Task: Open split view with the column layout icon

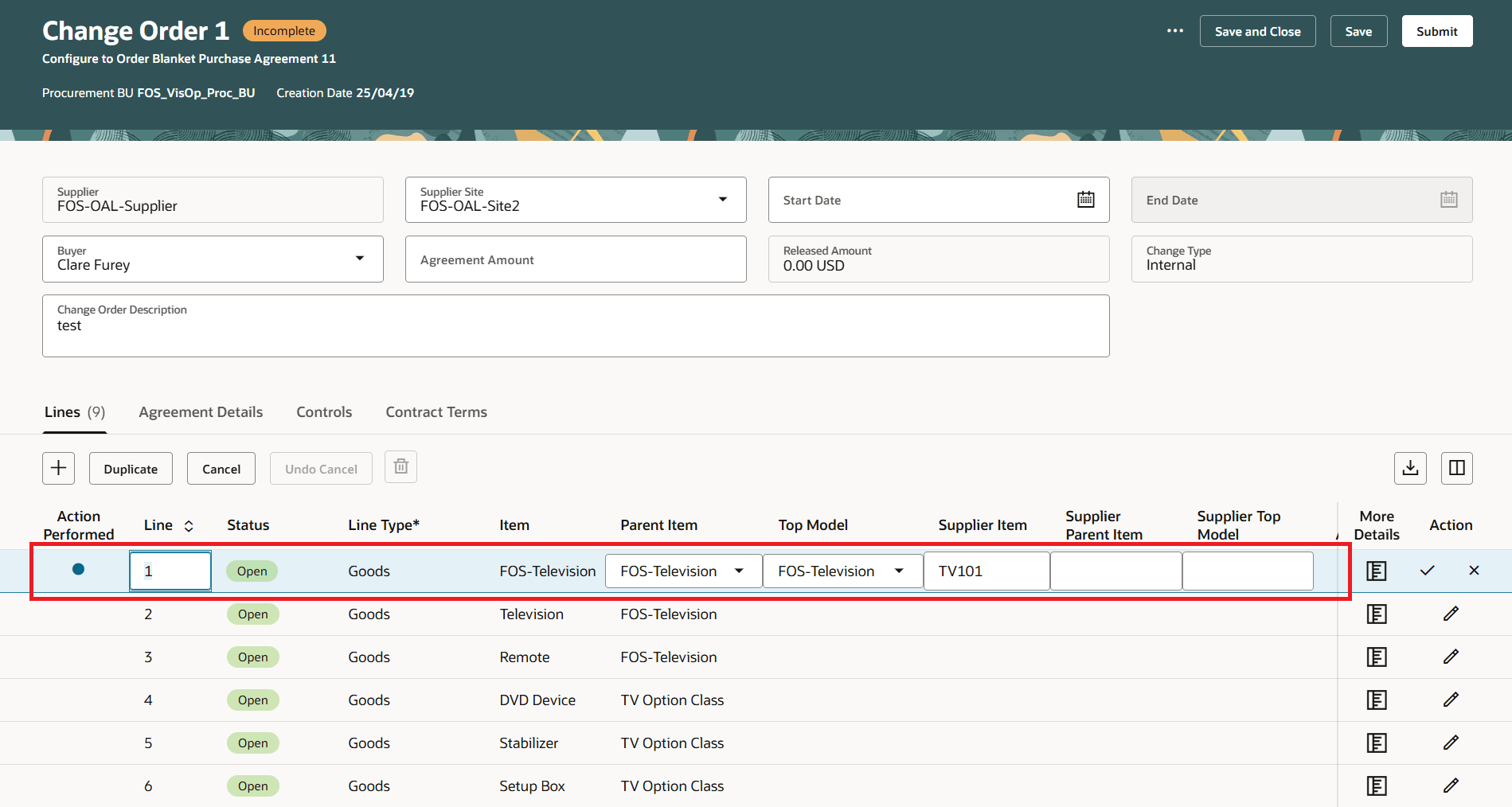Action: click(x=1456, y=468)
